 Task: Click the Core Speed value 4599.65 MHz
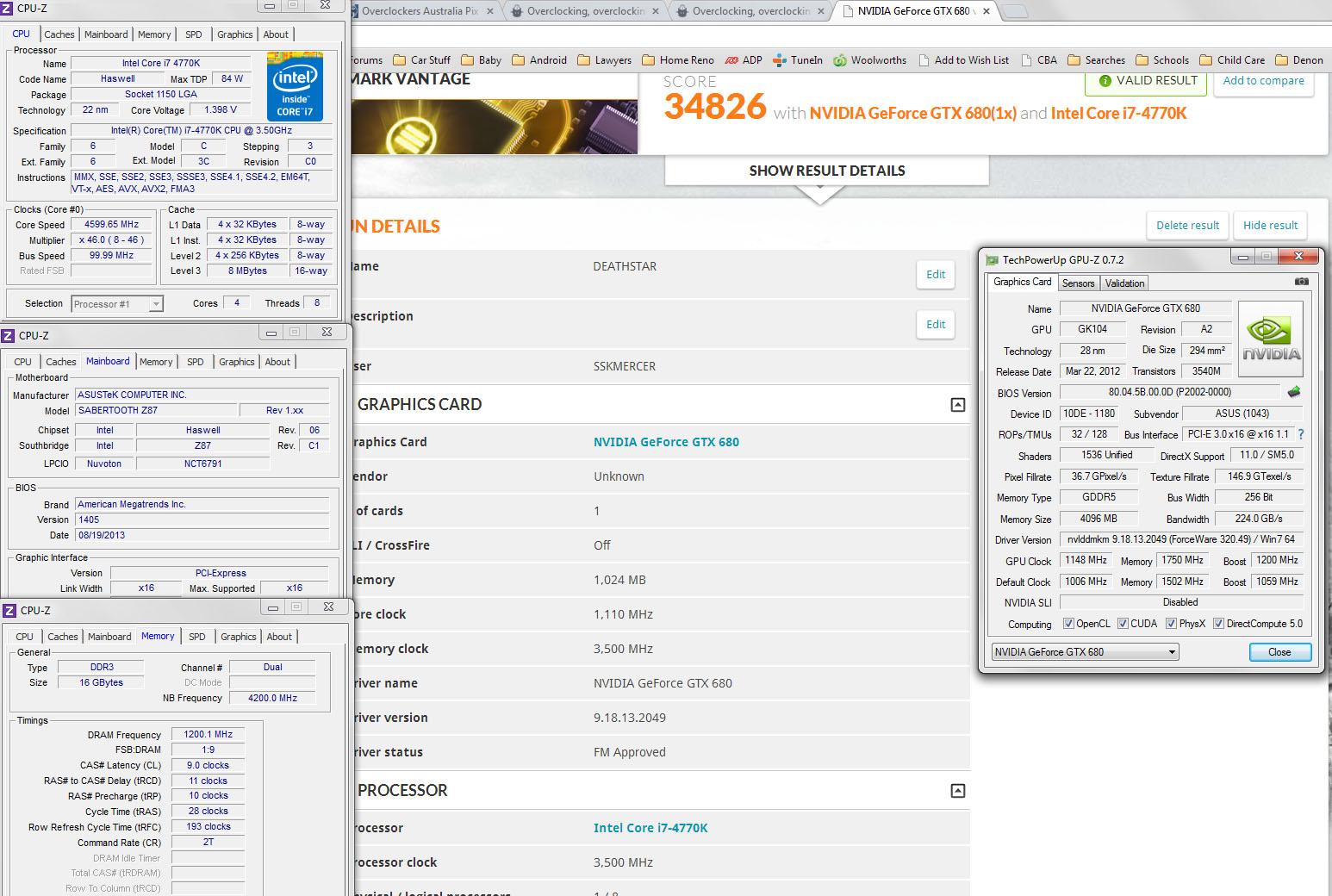coord(111,225)
